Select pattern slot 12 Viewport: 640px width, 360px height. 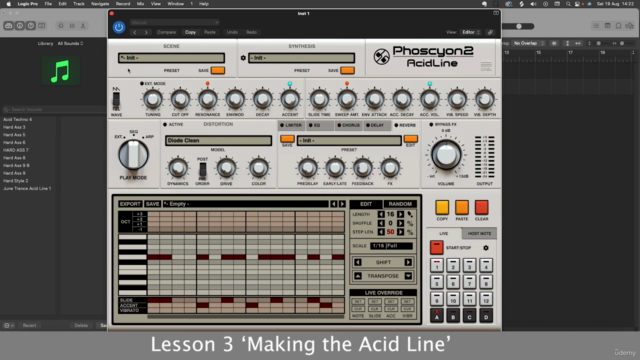point(486,299)
